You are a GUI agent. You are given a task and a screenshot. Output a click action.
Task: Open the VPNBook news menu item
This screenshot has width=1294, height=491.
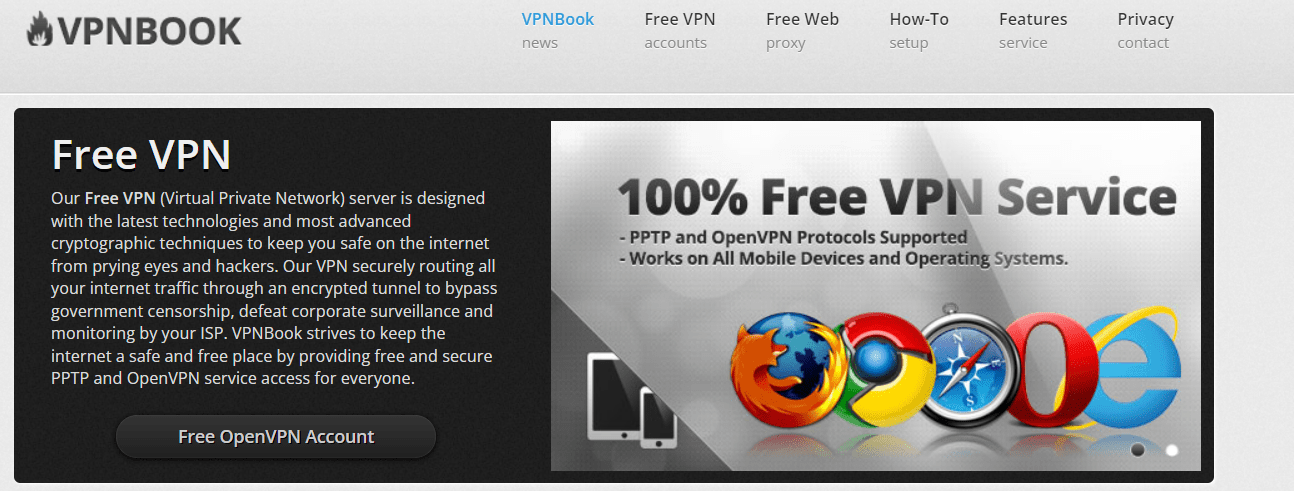click(x=558, y=30)
